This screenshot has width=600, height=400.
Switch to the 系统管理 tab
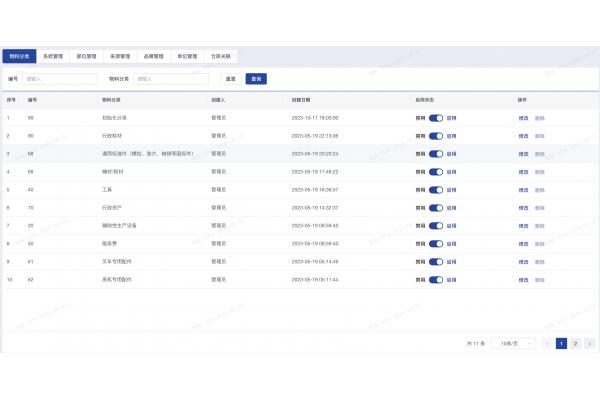[x=53, y=57]
